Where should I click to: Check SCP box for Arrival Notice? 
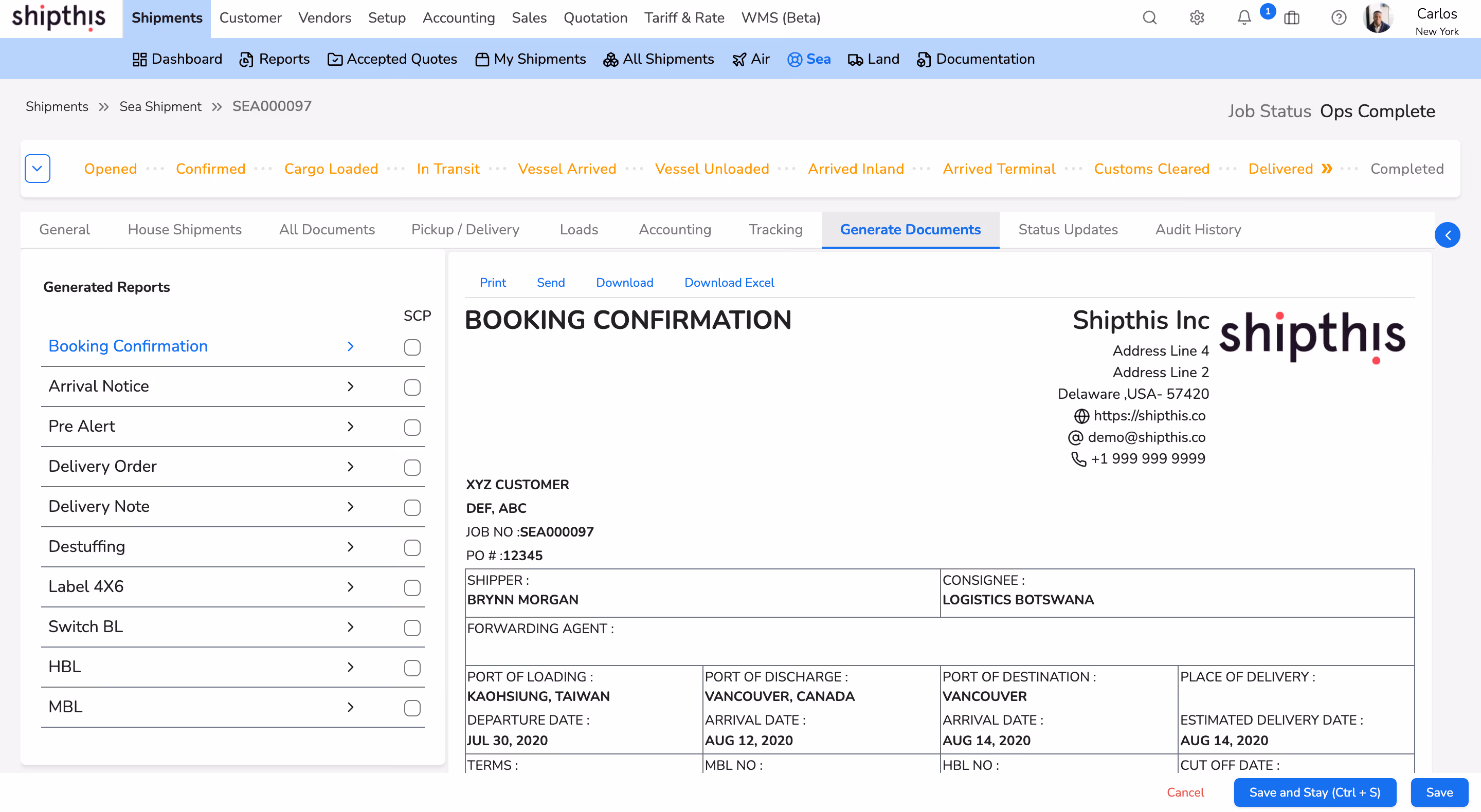coord(412,387)
